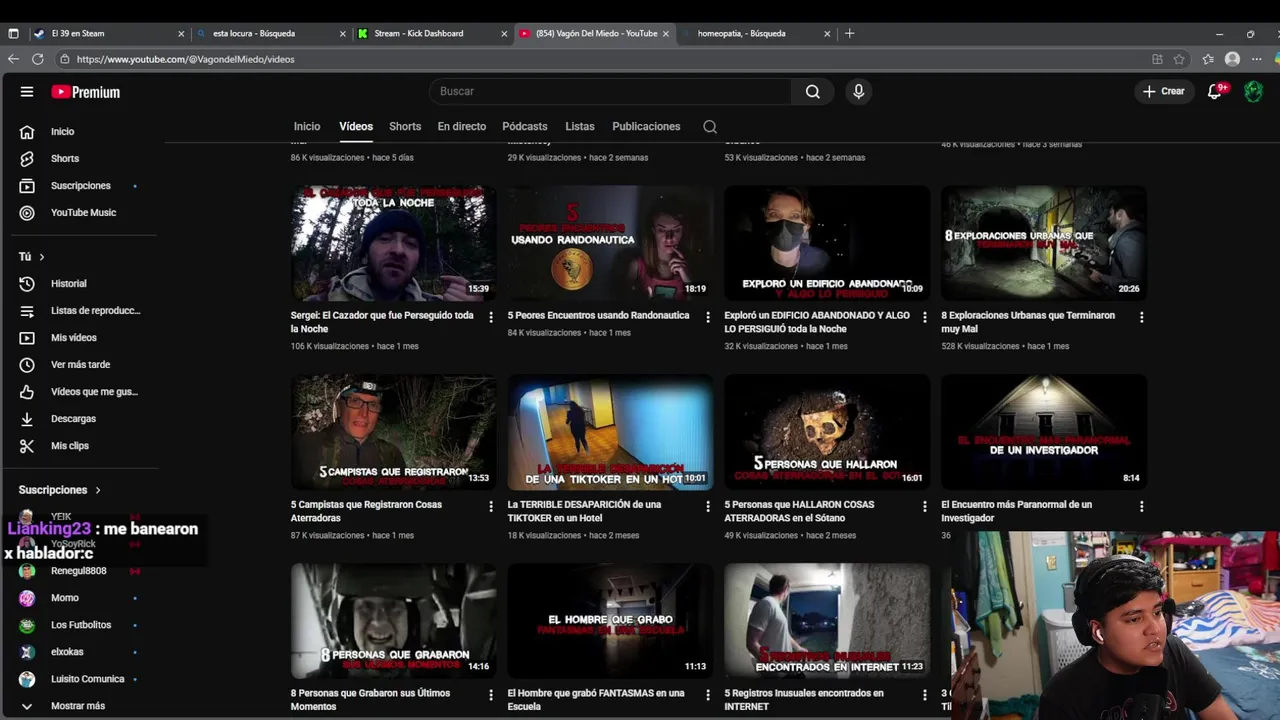The height and width of the screenshot is (720, 1280).
Task: Open the browser tab list dropdown
Action: [x=13, y=33]
